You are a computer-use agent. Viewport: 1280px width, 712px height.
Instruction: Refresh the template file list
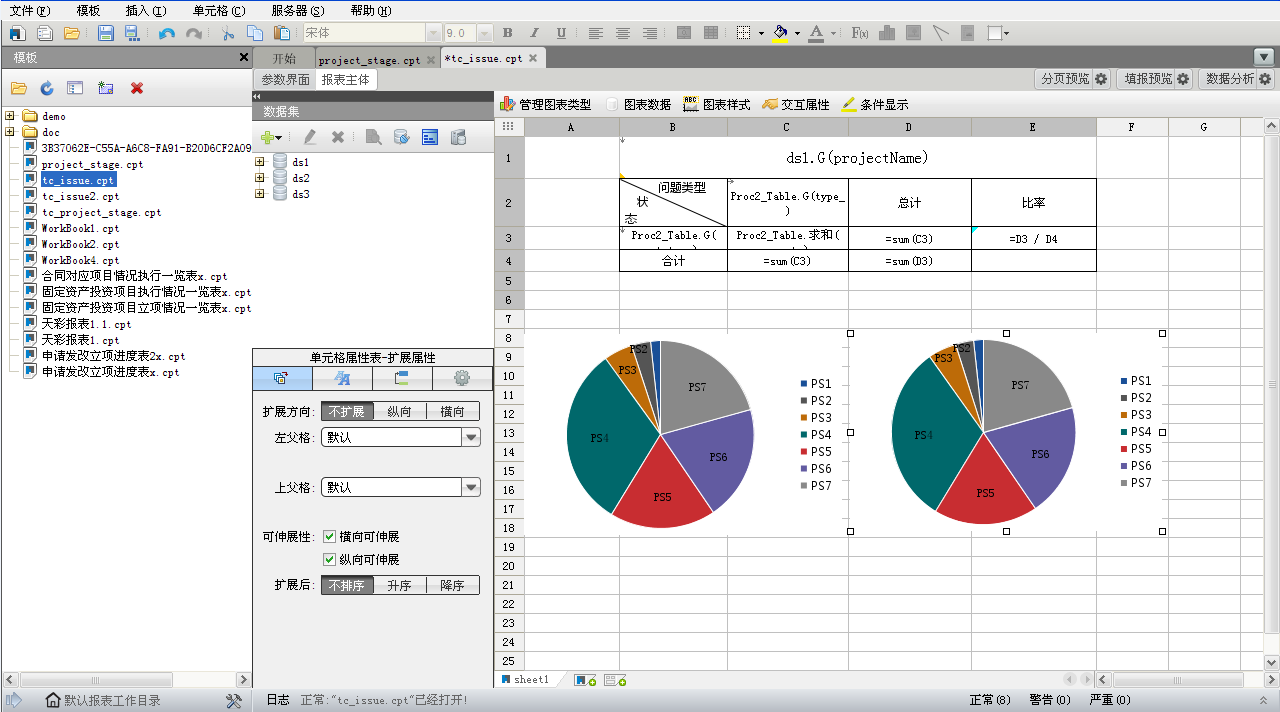[47, 88]
